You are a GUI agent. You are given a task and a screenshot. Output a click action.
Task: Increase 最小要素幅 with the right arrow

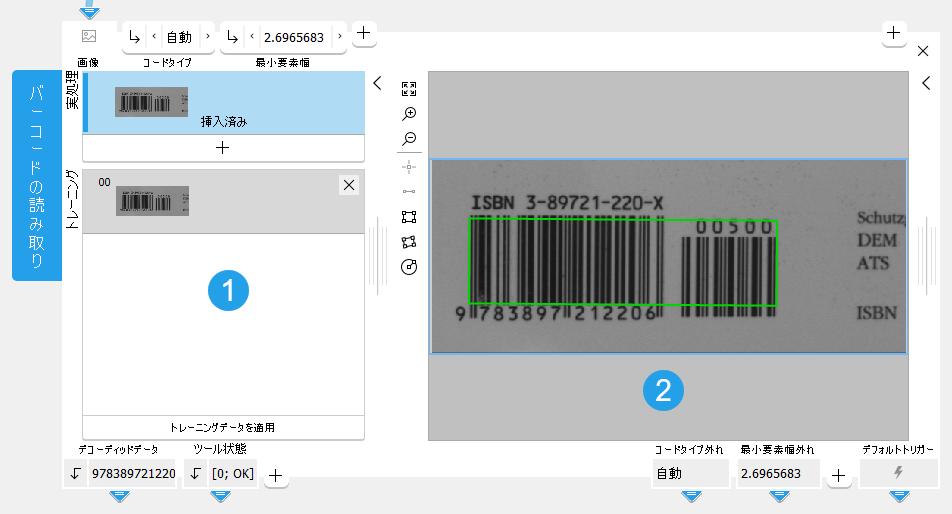click(340, 37)
